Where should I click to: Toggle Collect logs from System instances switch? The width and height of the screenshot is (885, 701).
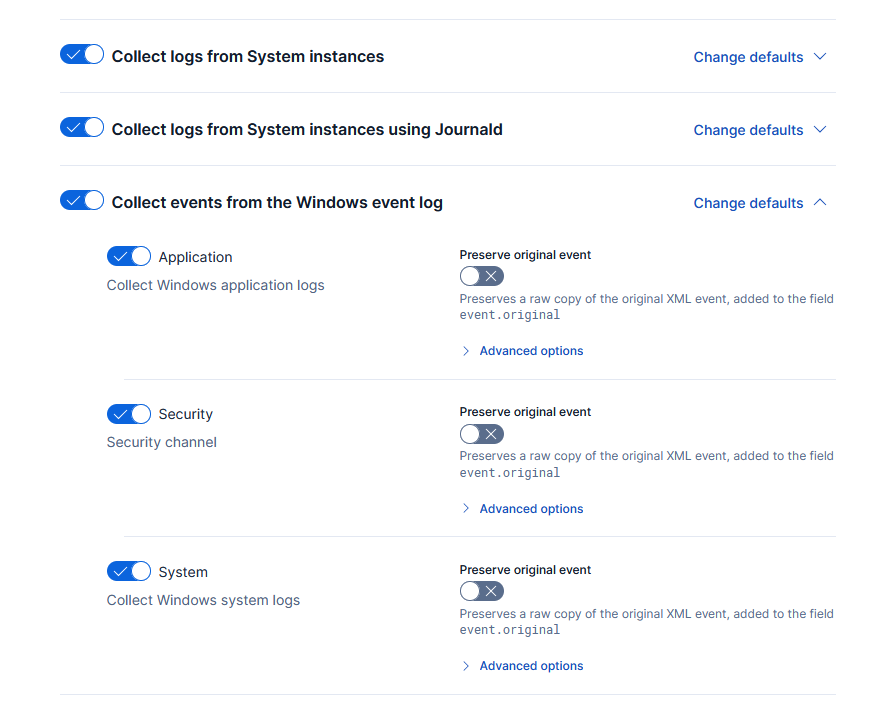pos(82,55)
